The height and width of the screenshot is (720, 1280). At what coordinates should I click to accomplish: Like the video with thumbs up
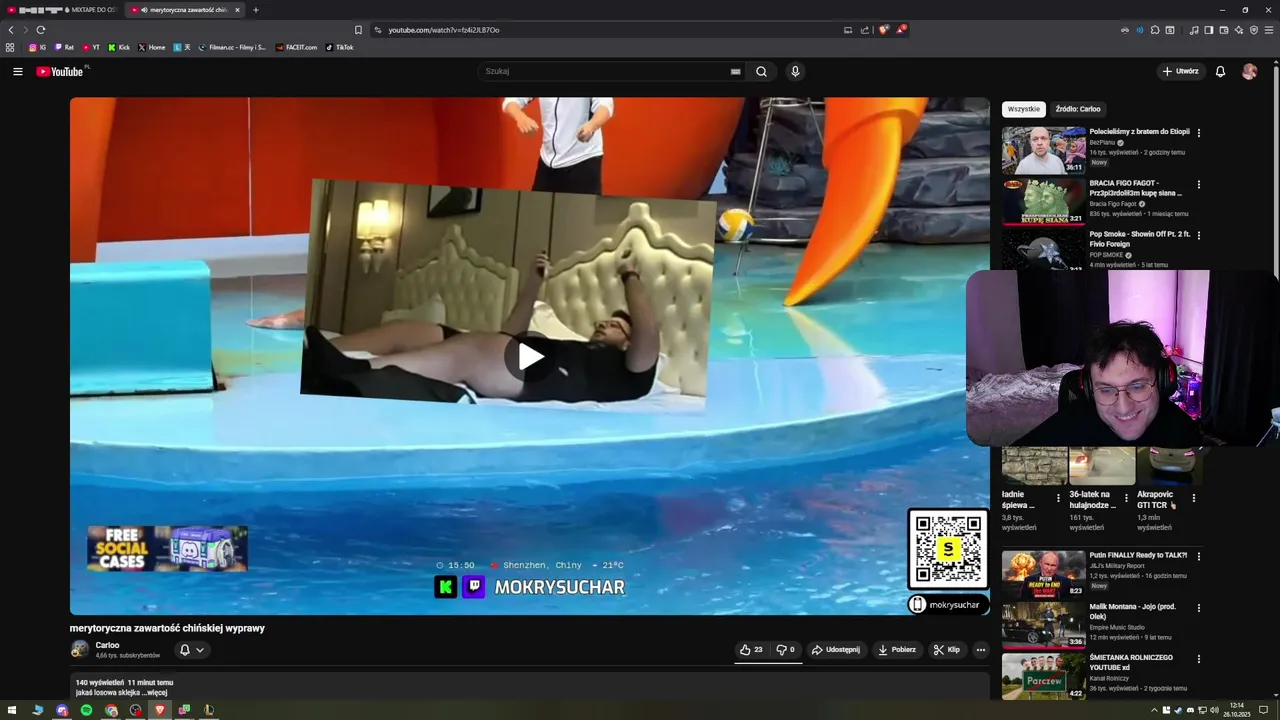751,650
